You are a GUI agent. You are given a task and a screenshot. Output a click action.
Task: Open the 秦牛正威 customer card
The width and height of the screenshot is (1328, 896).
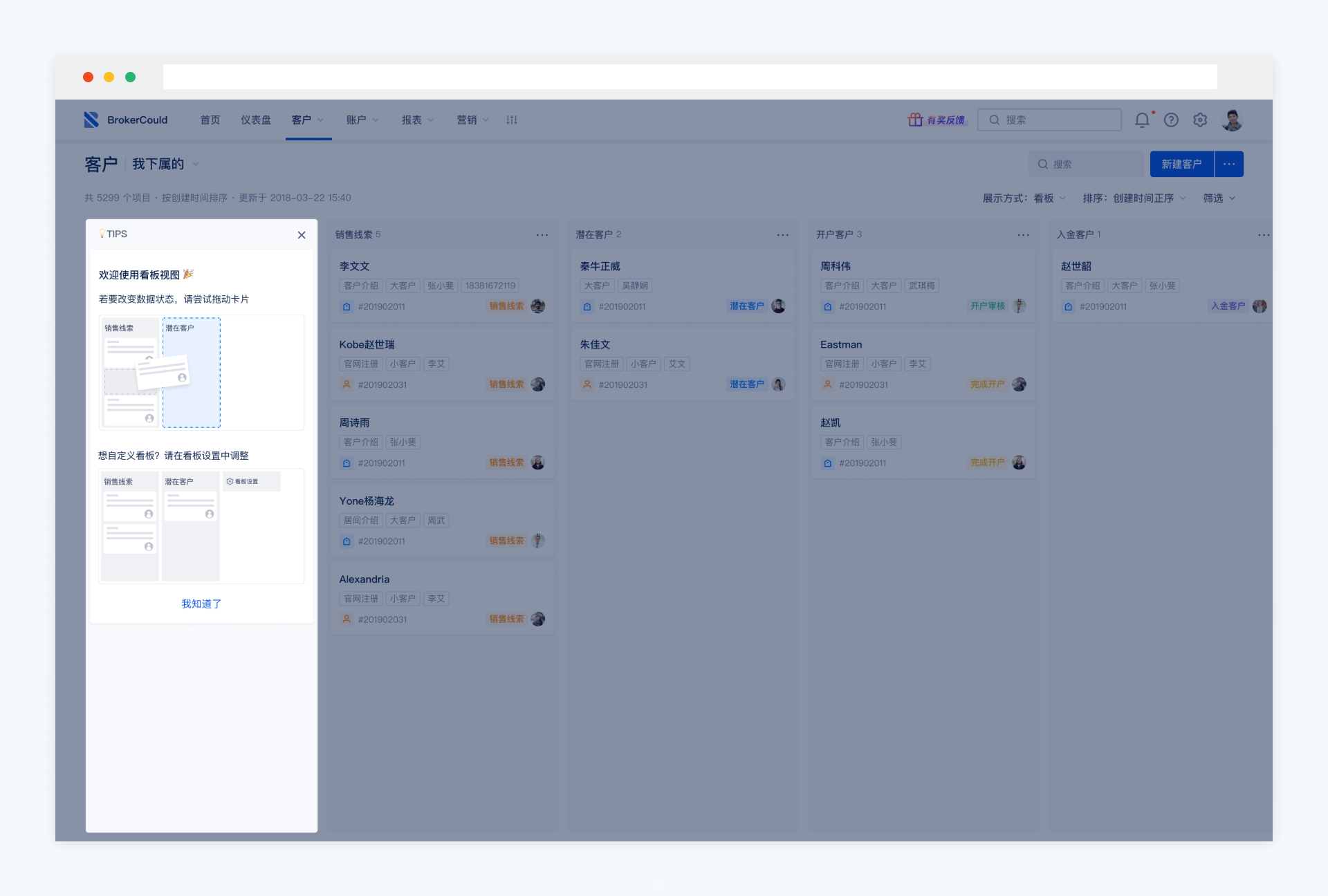pos(683,286)
